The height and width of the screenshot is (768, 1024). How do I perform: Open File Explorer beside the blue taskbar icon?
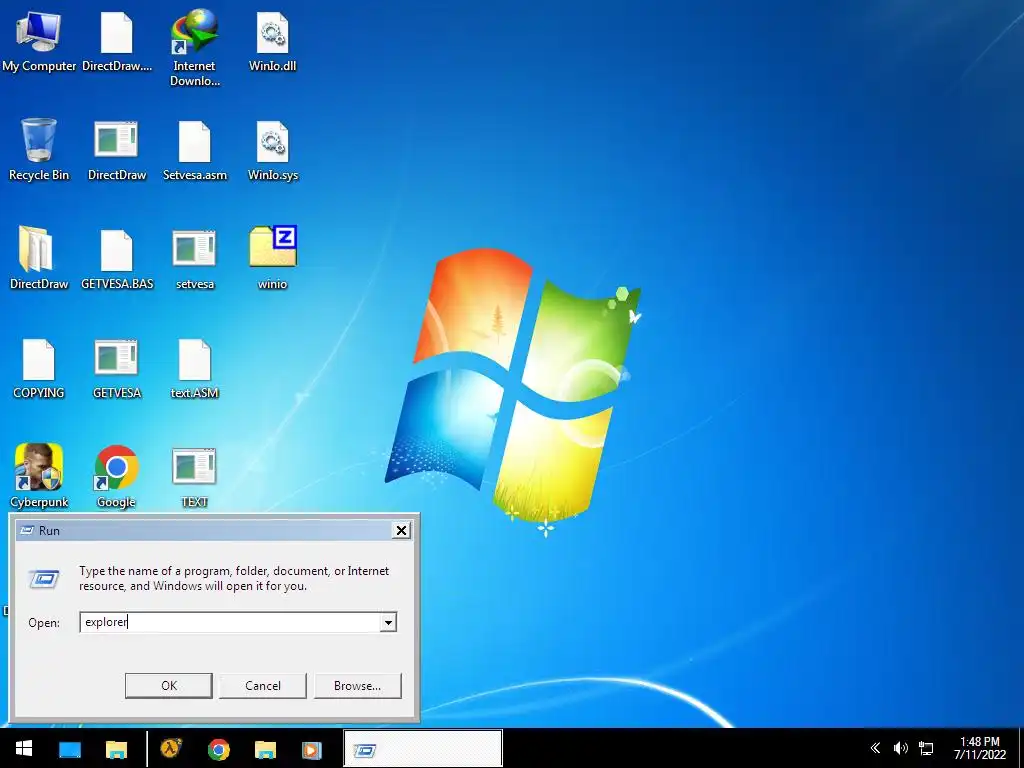(x=116, y=749)
